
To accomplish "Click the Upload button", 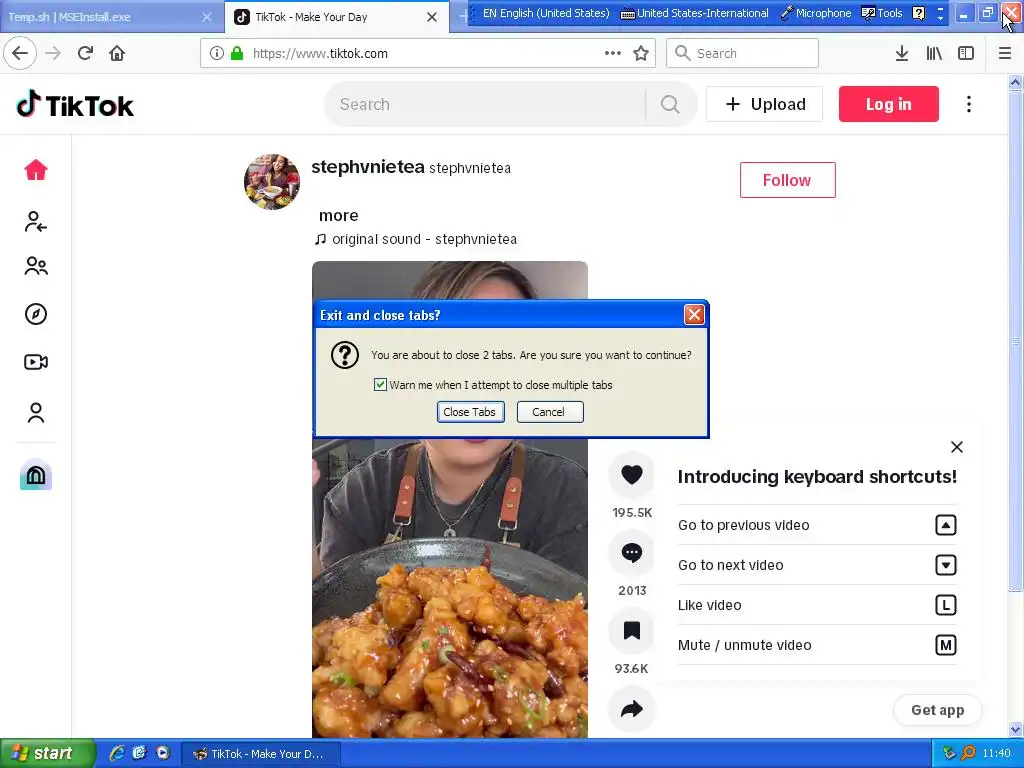I will click(765, 104).
